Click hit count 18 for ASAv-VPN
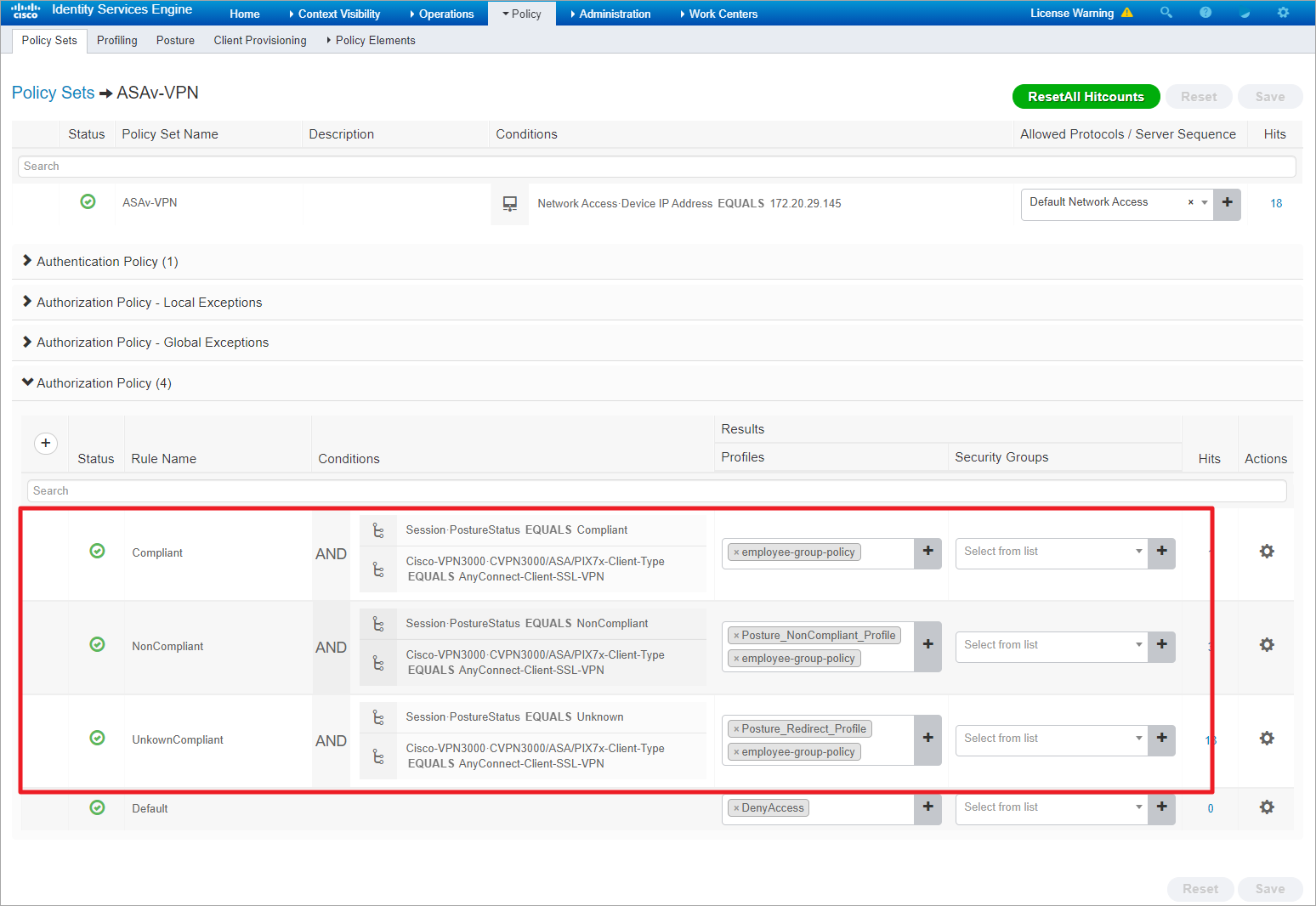This screenshot has width=1316, height=906. (1276, 203)
